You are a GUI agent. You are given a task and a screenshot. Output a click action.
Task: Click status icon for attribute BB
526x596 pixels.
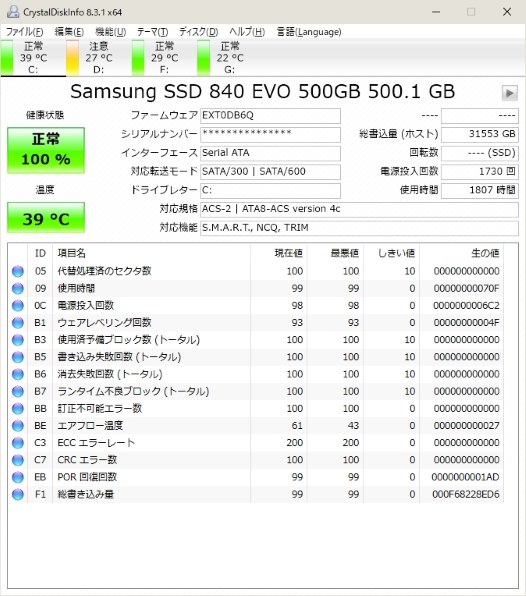click(17, 409)
